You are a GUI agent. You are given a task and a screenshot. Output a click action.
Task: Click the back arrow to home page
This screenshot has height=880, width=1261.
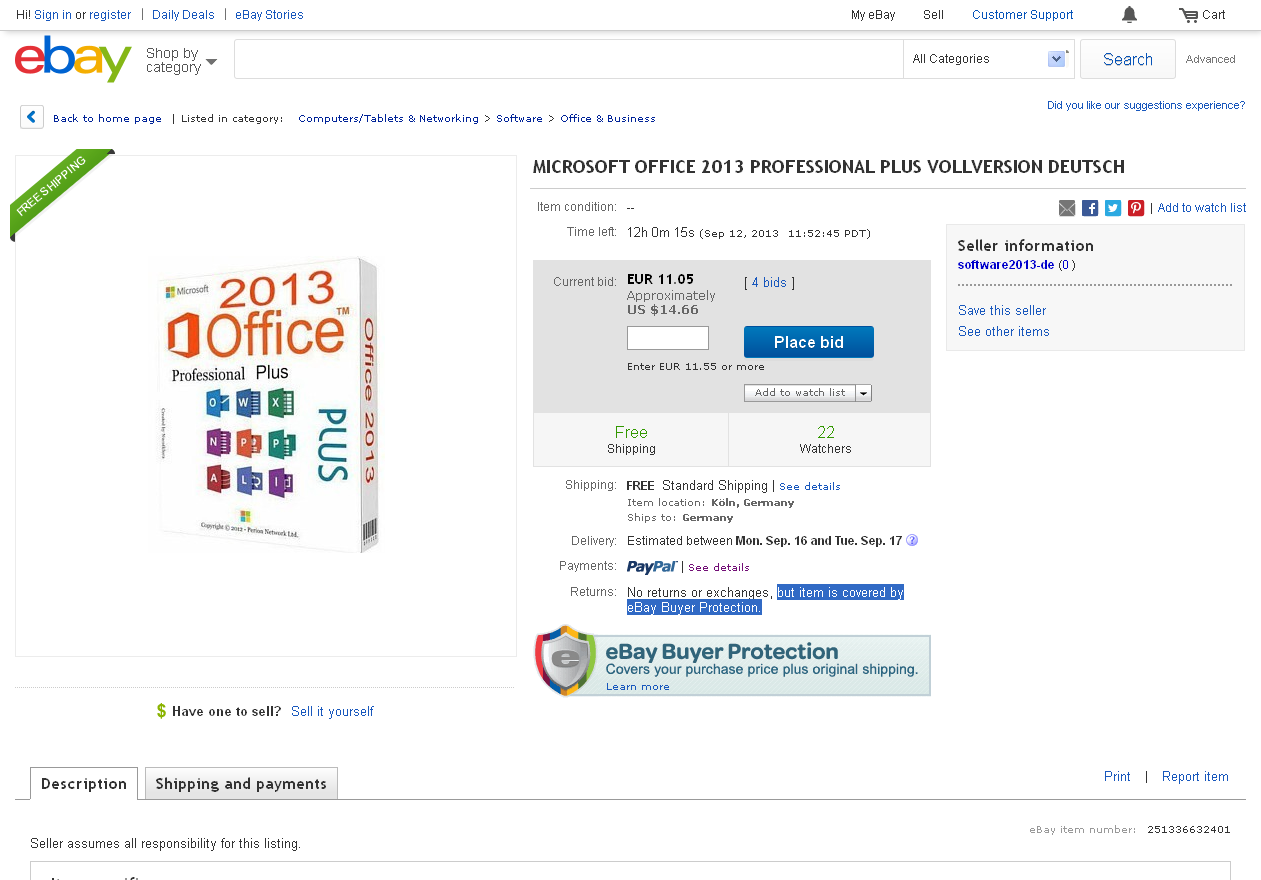(32, 117)
